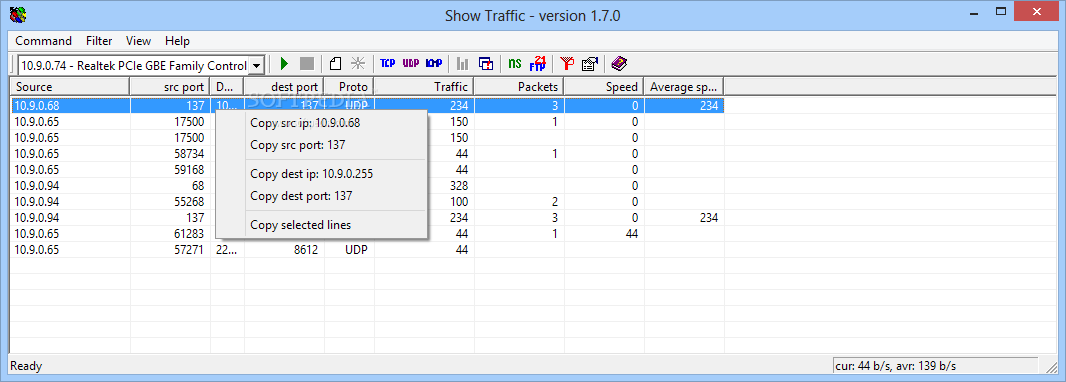Select the row with src port 68
The width and height of the screenshot is (1066, 382).
pos(367,186)
